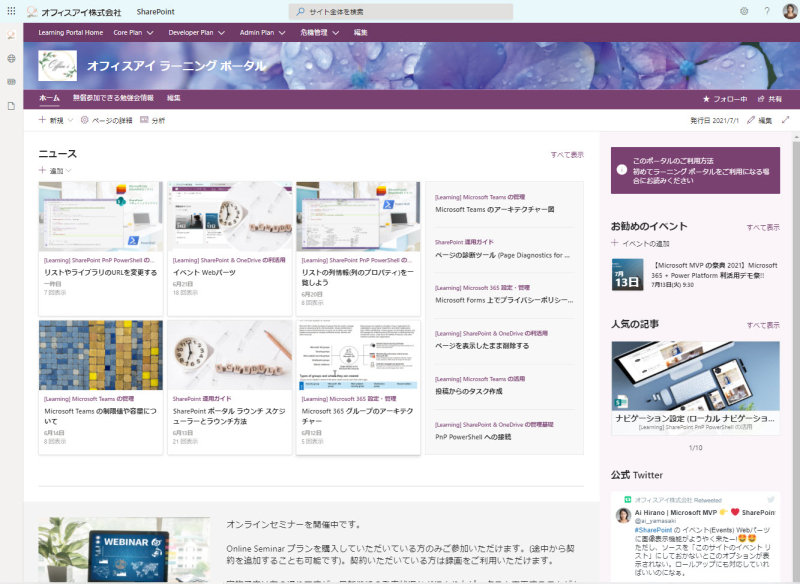Click the フォロー中 star icon
The height and width of the screenshot is (584, 800).
coord(706,99)
